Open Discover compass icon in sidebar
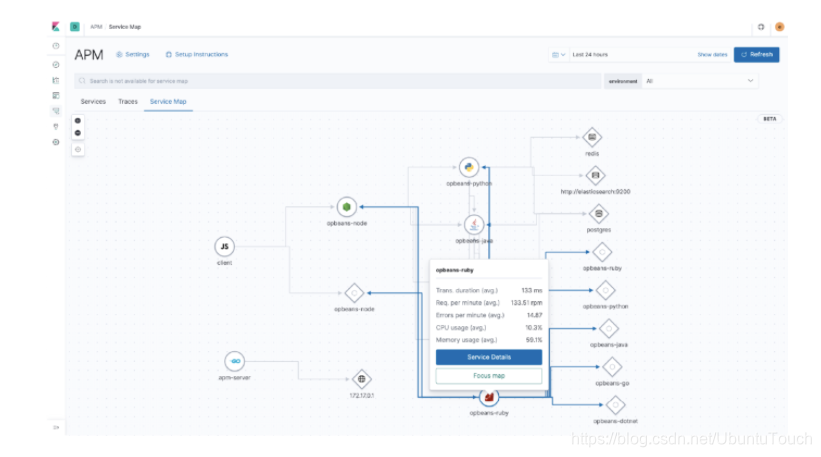Screen dimensions: 821x457 (56, 65)
